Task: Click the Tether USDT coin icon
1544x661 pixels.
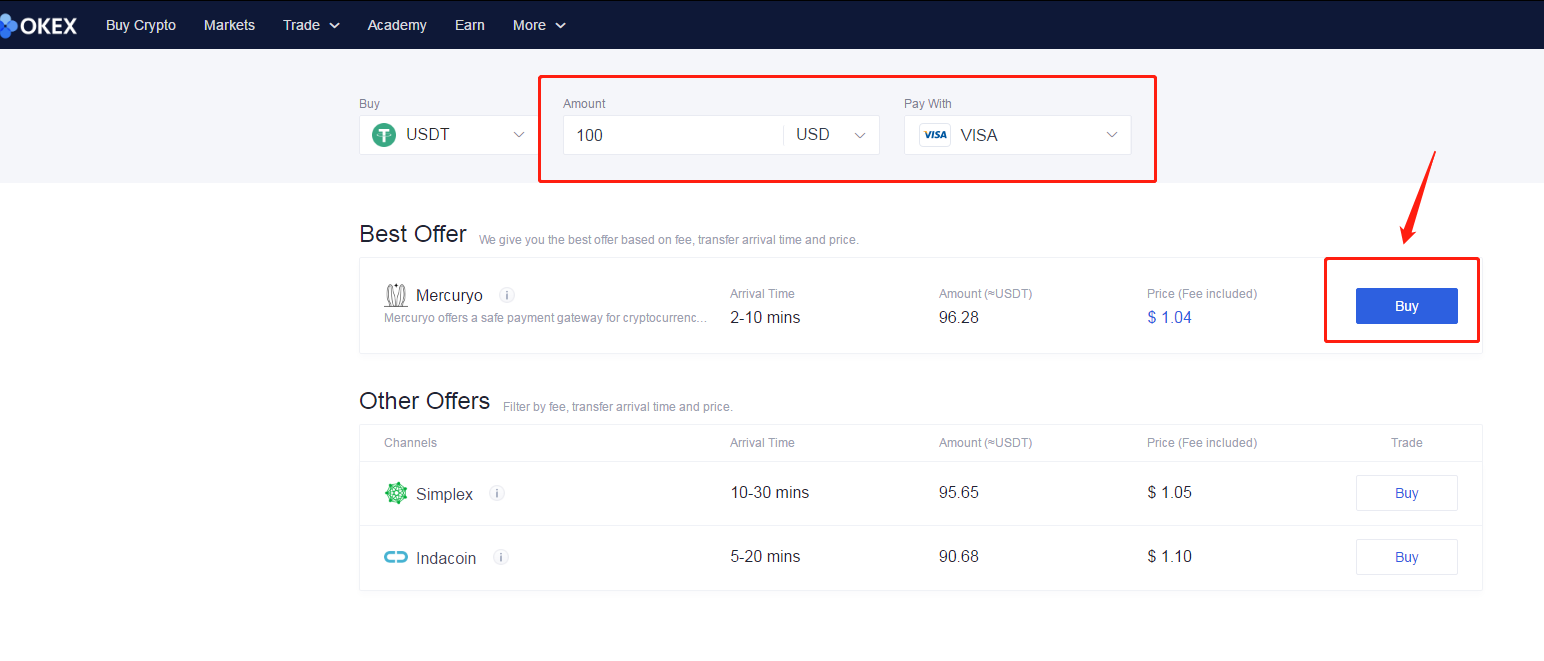Action: (x=384, y=135)
